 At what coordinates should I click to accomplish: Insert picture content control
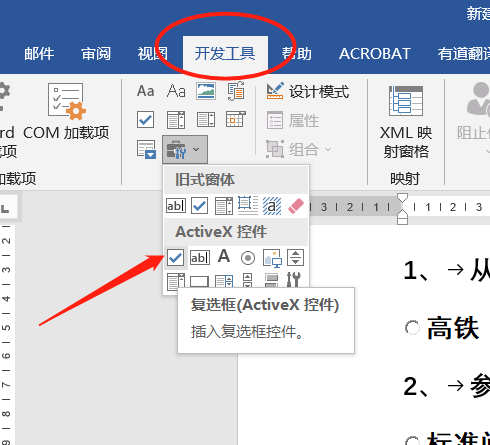206,91
